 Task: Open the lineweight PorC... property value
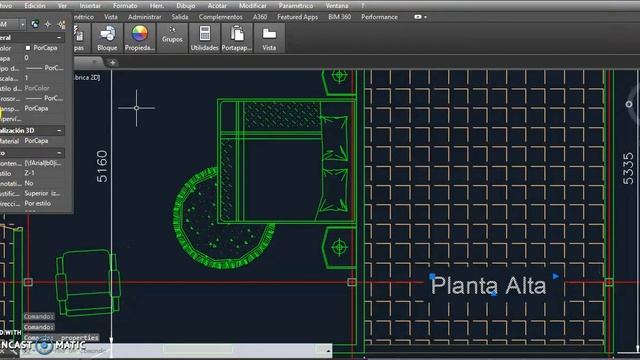44,98
